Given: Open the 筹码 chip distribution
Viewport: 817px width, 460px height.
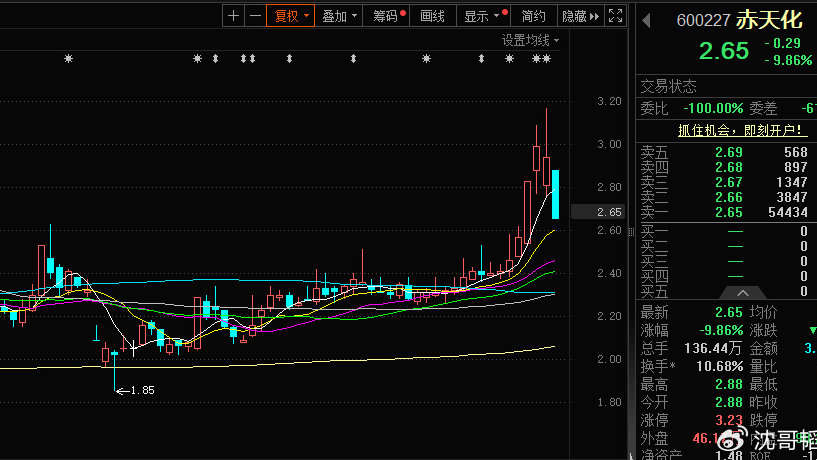Looking at the screenshot, I should click(387, 16).
